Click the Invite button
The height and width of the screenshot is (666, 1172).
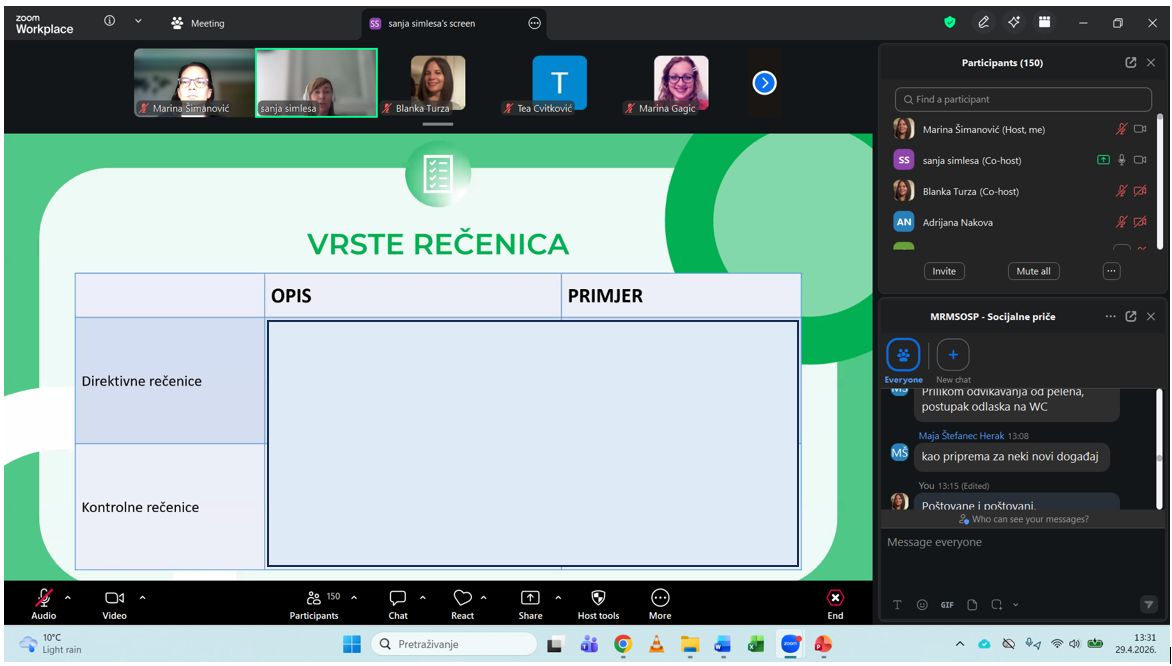944,271
